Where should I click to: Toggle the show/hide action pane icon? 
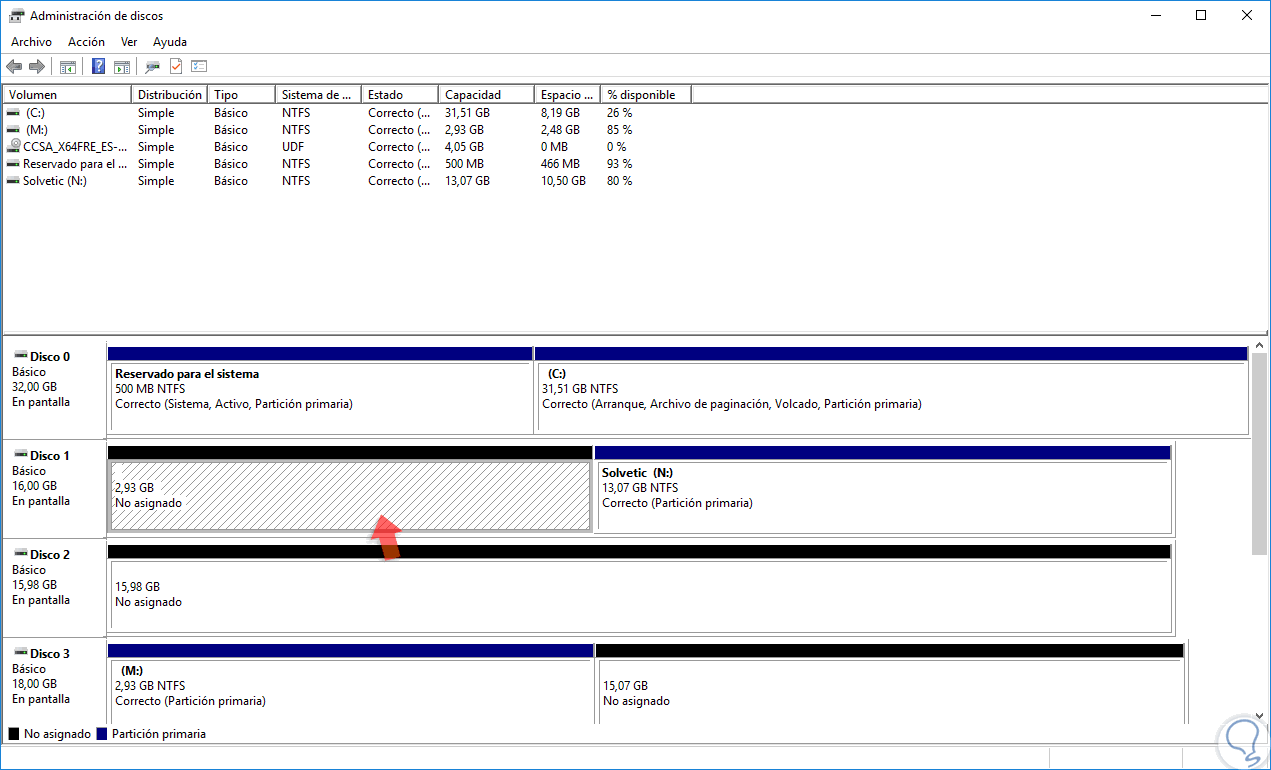[122, 67]
